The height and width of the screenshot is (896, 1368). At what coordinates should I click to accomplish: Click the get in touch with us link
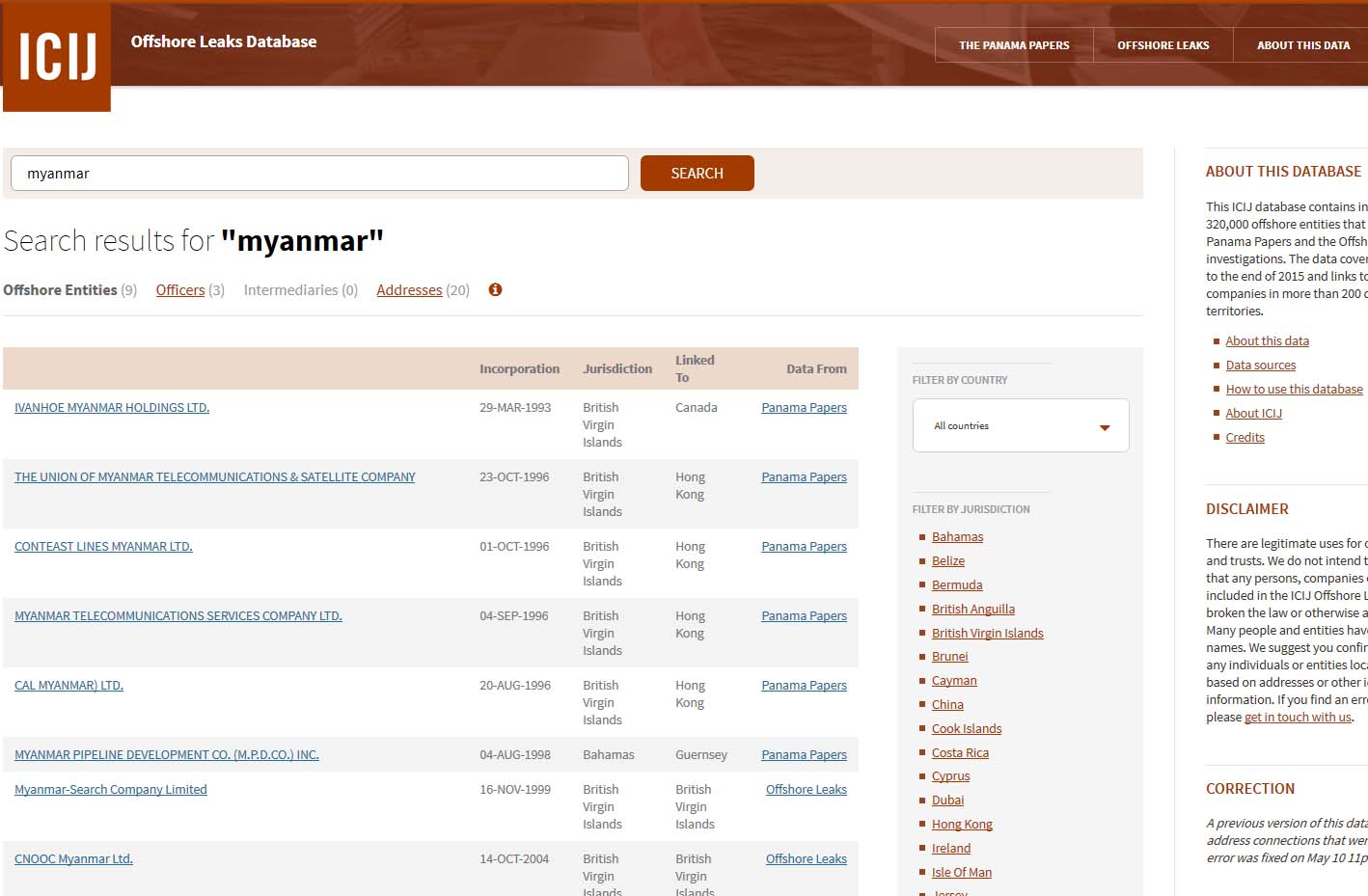tap(1299, 718)
